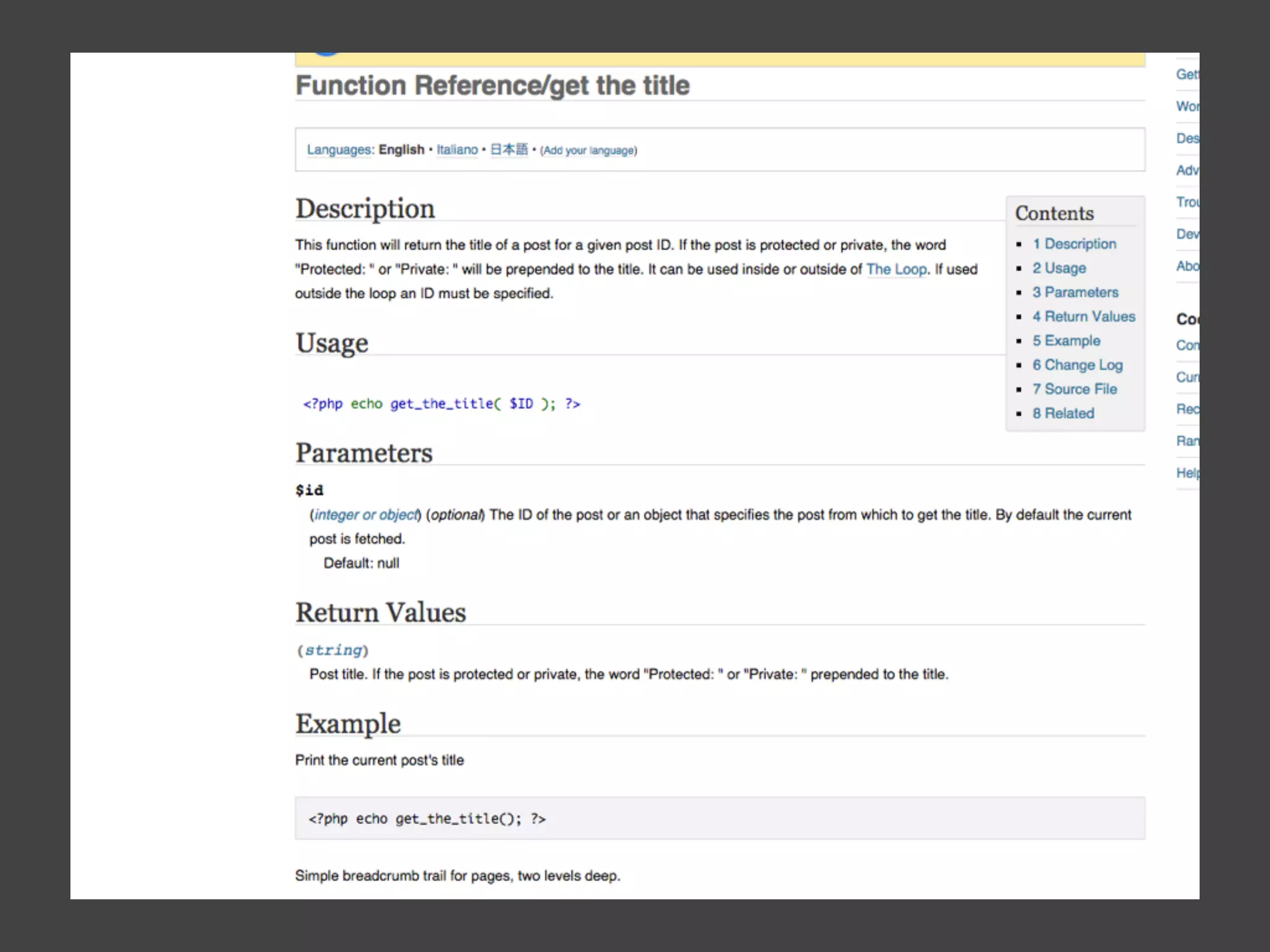Open the Italiano language link

pos(457,150)
